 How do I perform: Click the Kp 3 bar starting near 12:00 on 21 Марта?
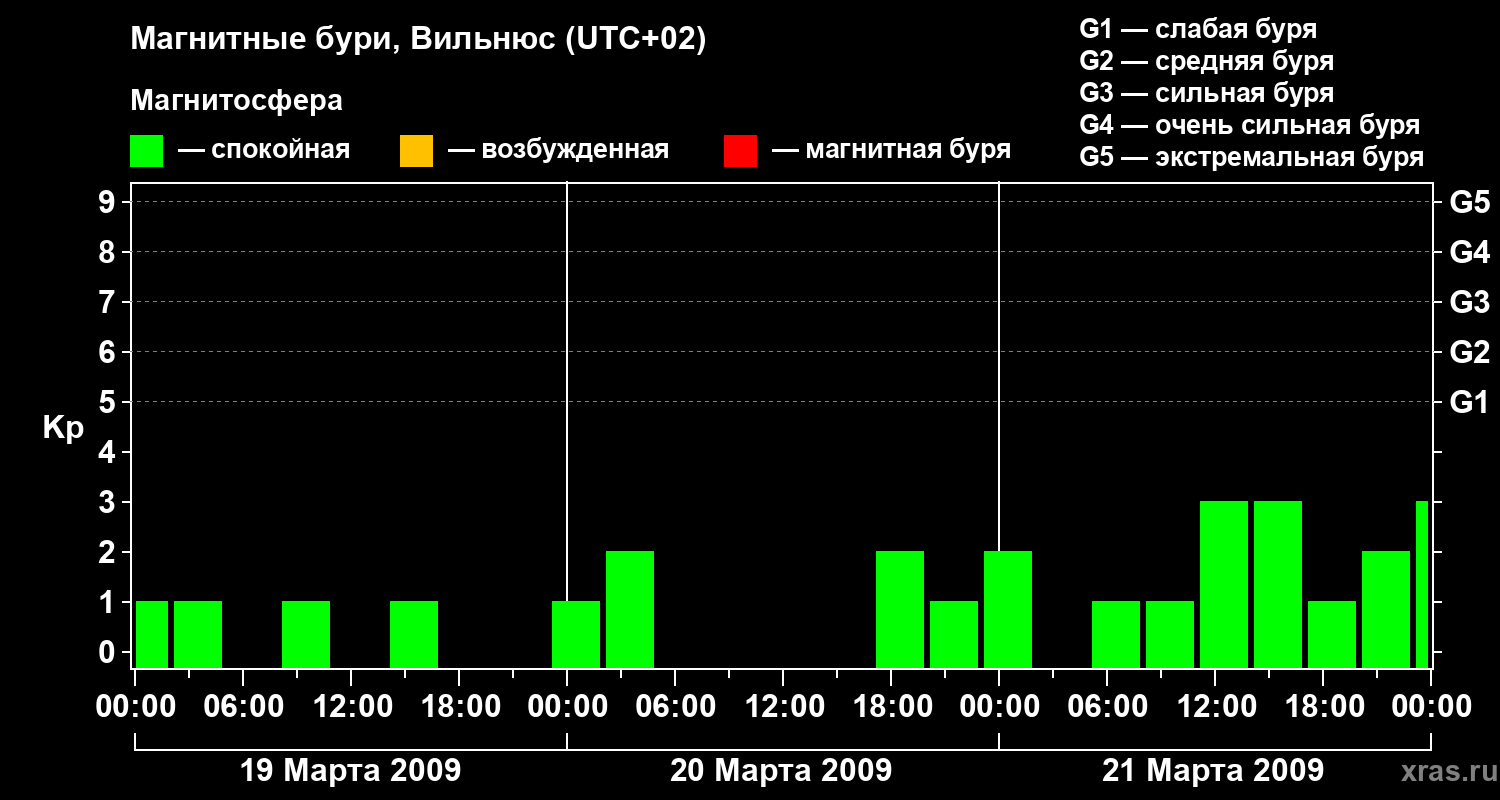point(1224,584)
